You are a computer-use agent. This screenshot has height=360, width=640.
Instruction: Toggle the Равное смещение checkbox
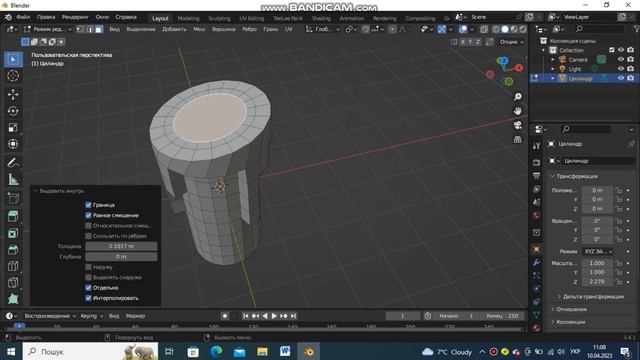[x=88, y=215]
